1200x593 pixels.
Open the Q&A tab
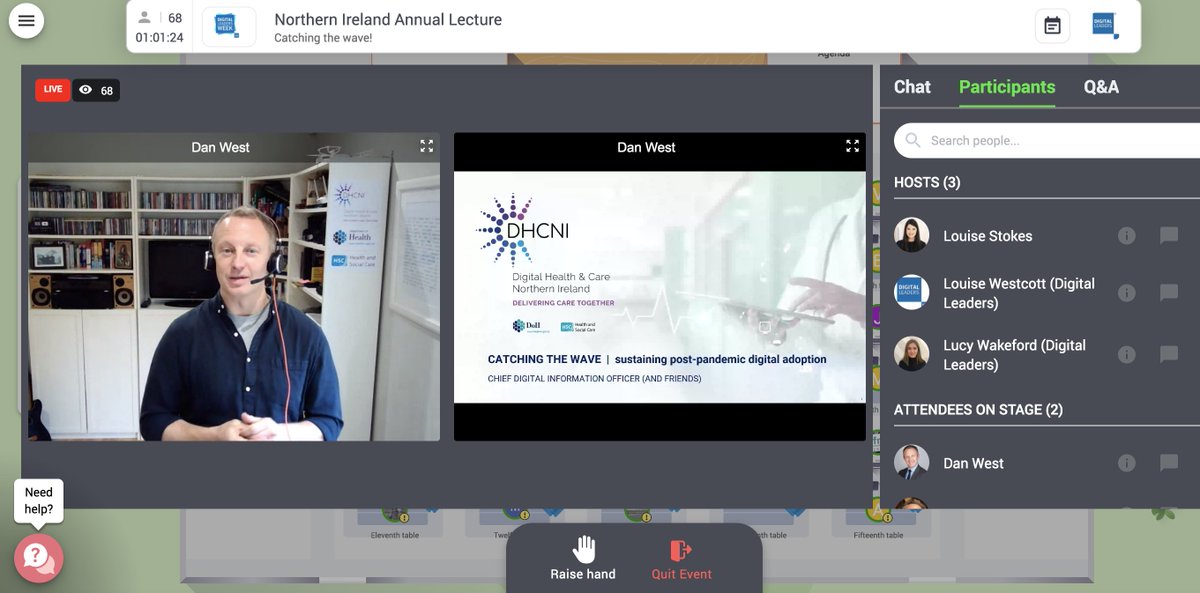pyautogui.click(x=1101, y=87)
